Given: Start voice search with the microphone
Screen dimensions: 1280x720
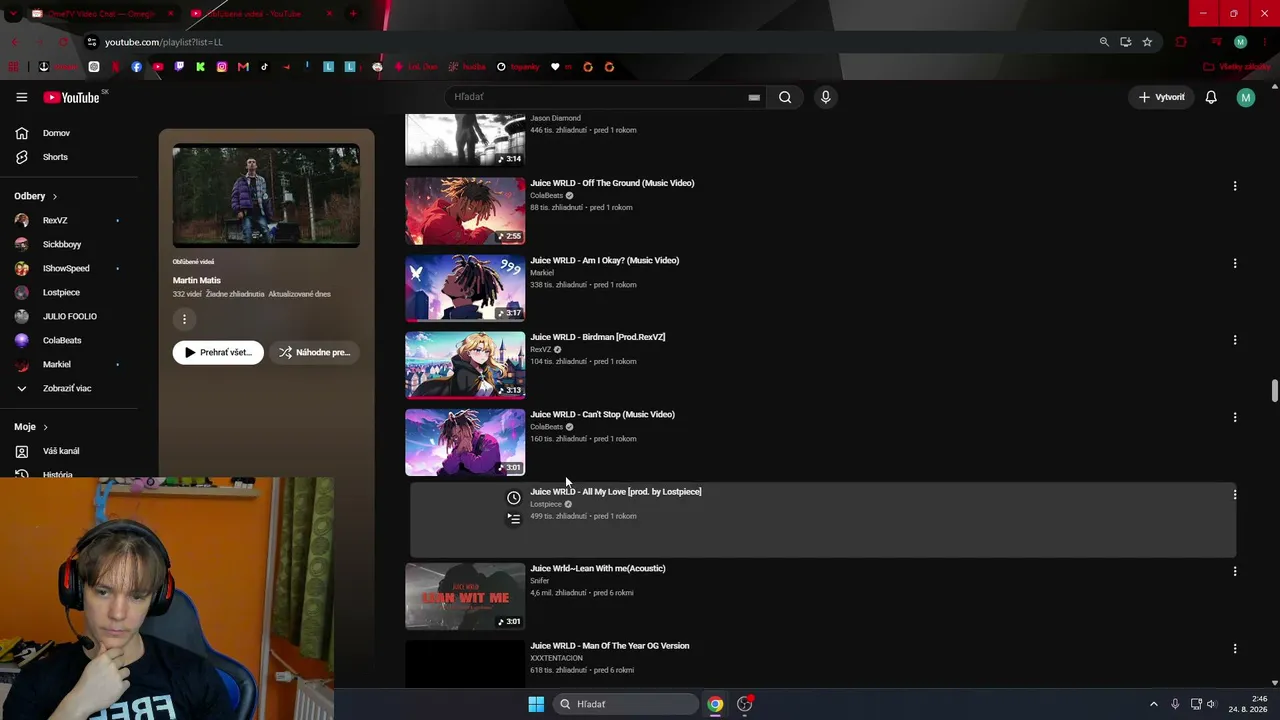Looking at the screenshot, I should click(x=825, y=97).
